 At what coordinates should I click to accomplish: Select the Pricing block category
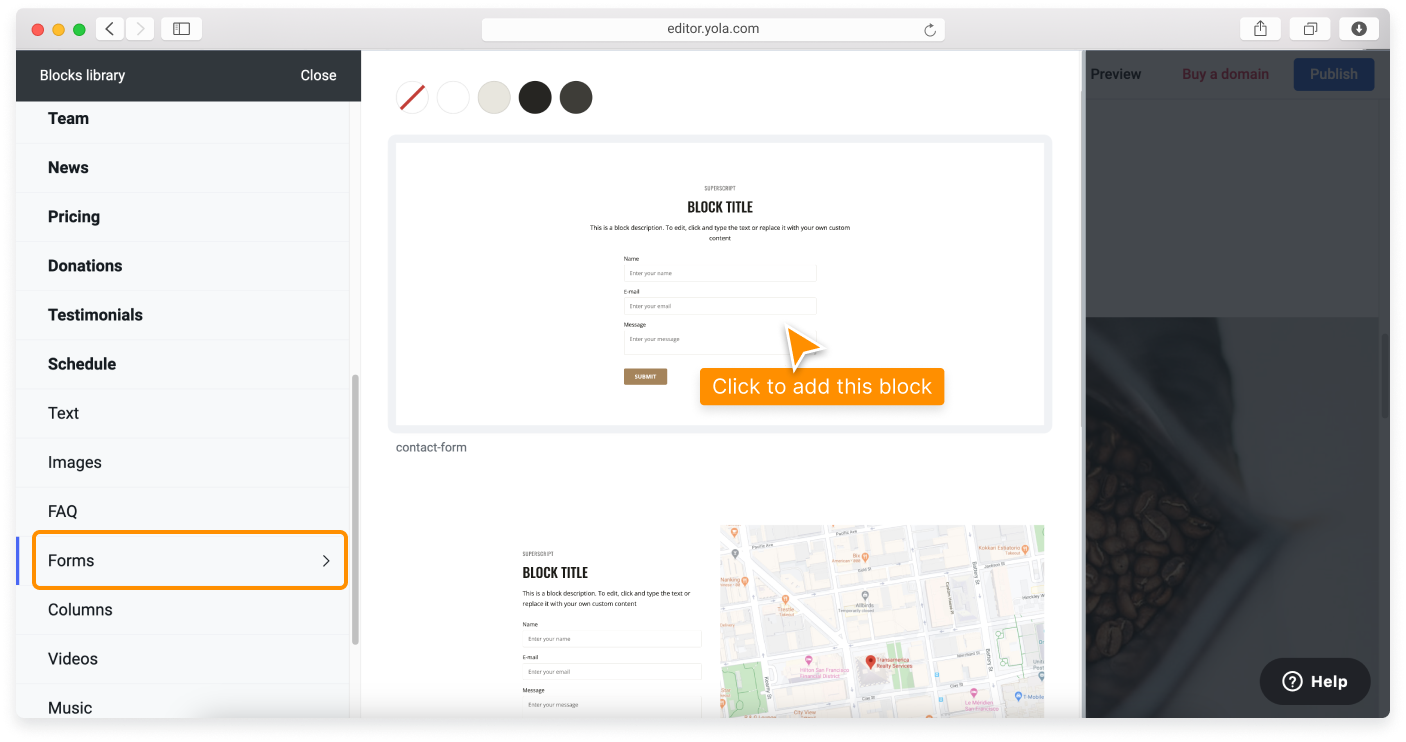(74, 217)
